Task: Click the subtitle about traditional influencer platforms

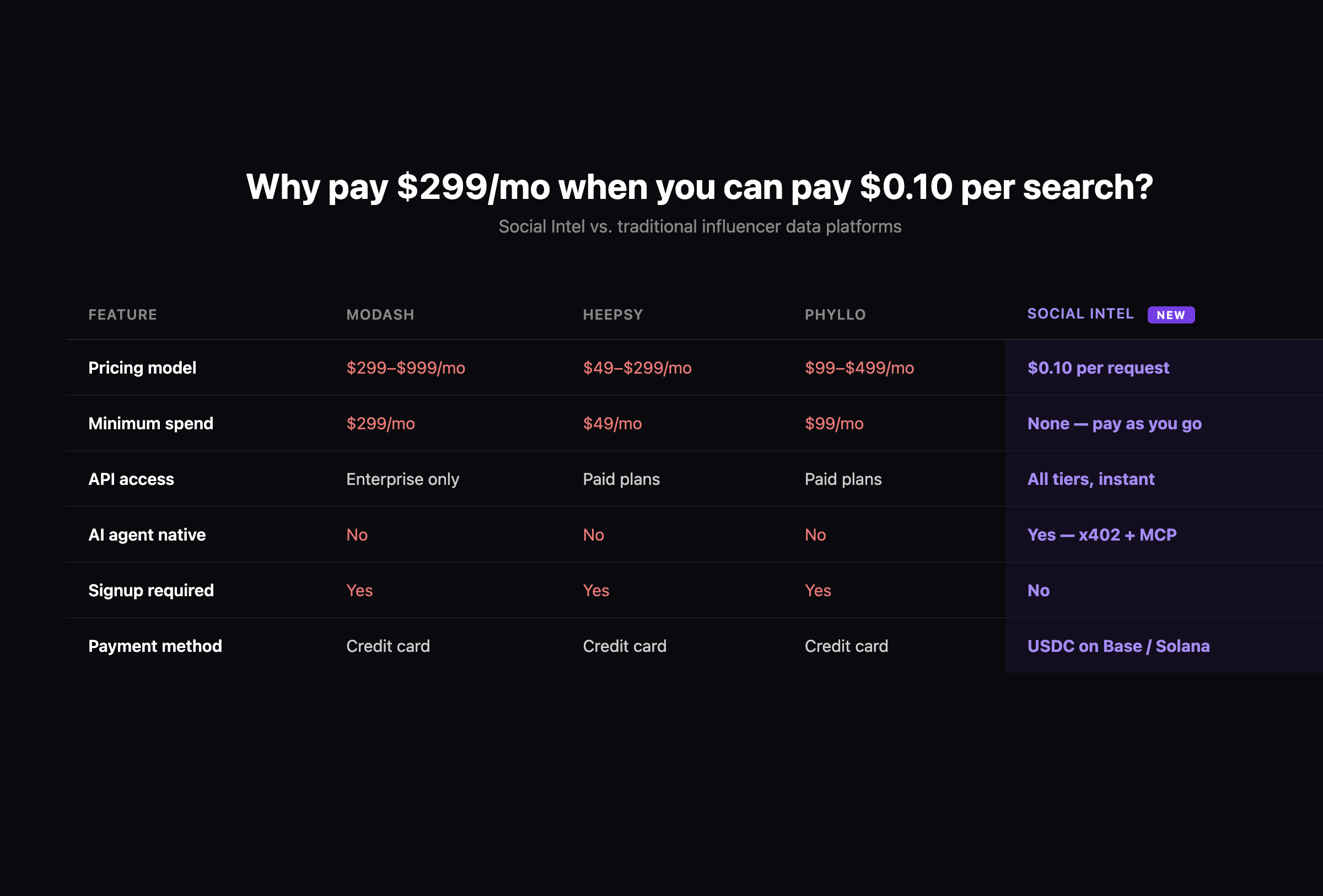Action: (x=699, y=226)
